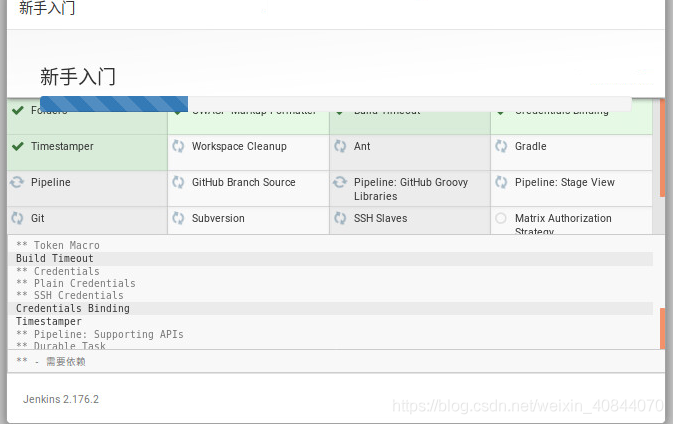This screenshot has width=673, height=424.
Task: Click the spinner icon next to Gradle
Action: [501, 146]
